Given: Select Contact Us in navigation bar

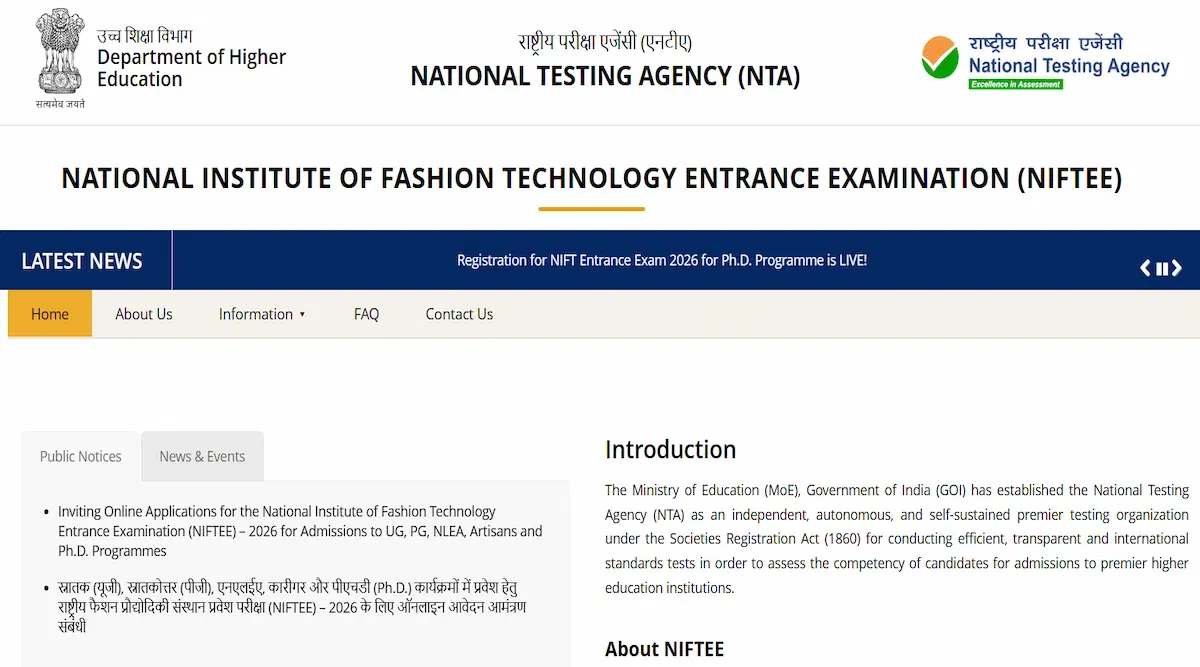Looking at the screenshot, I should coord(459,314).
